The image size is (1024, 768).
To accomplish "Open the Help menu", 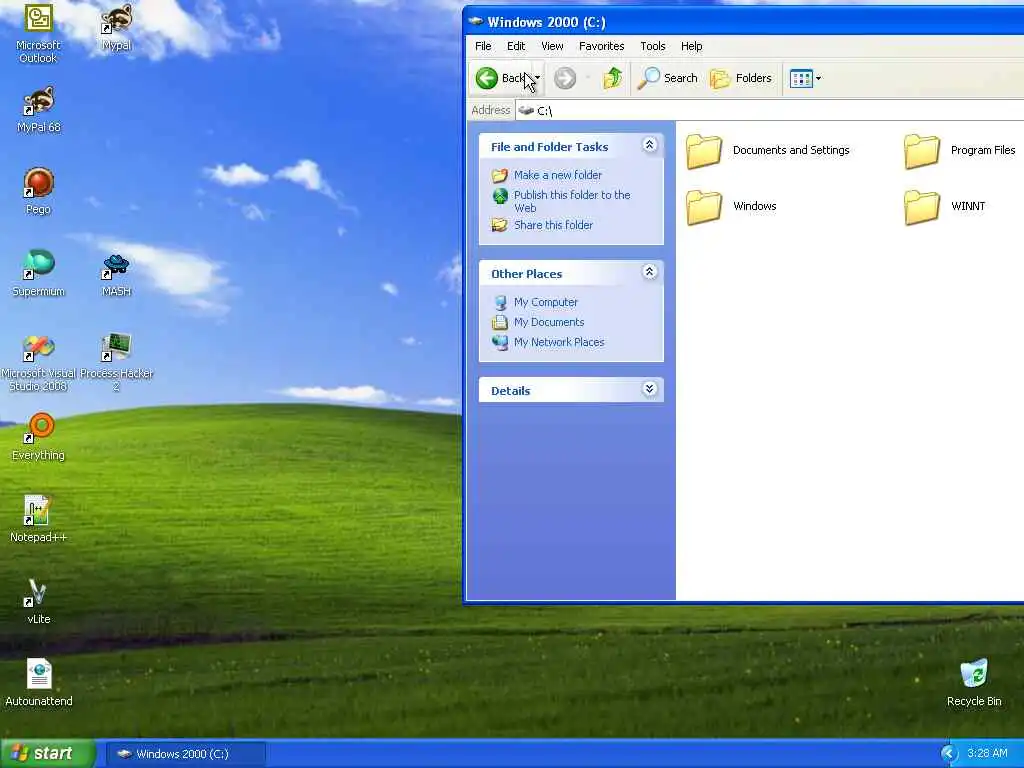I will coord(692,46).
